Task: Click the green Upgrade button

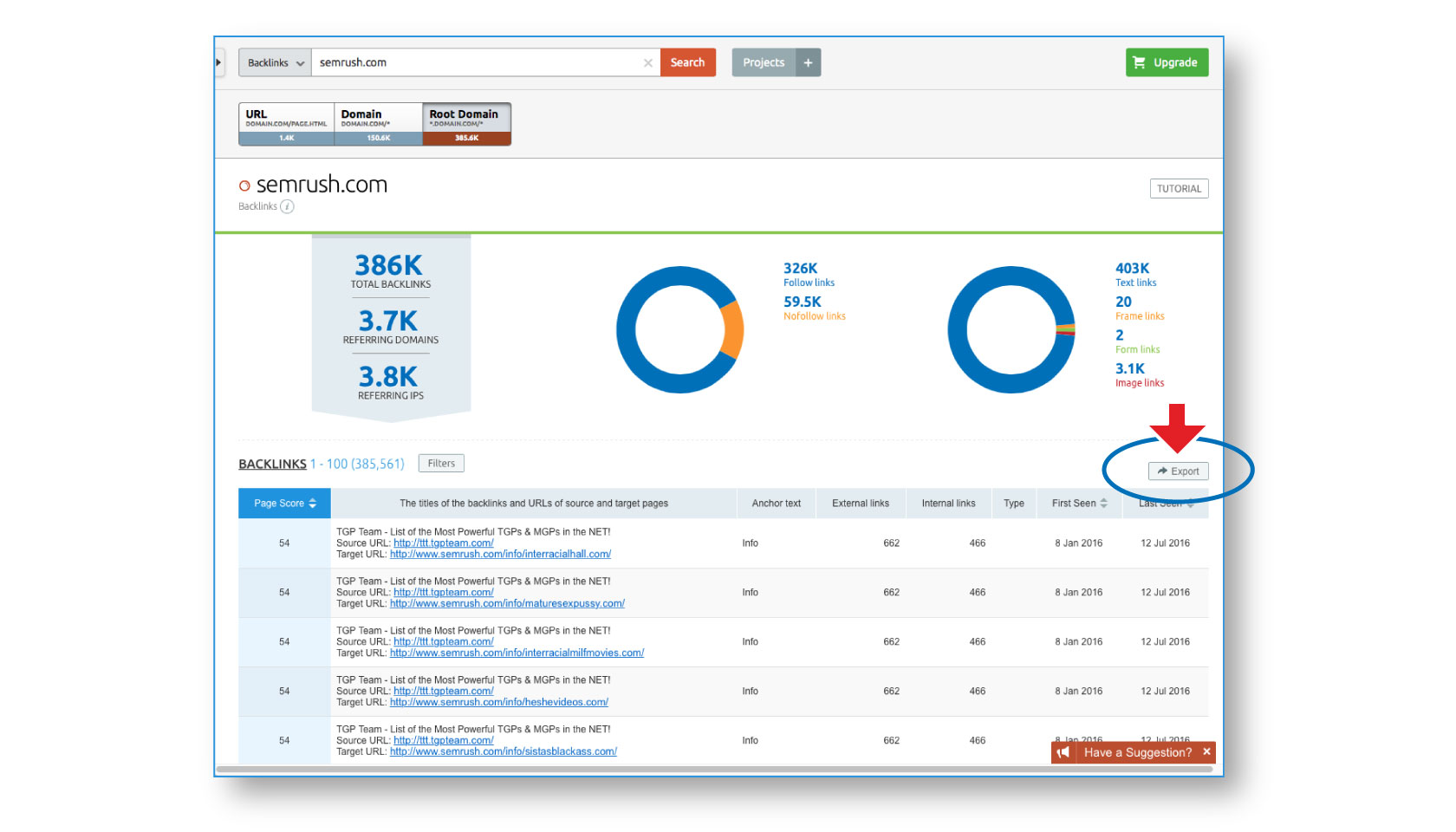Action: [x=1167, y=62]
